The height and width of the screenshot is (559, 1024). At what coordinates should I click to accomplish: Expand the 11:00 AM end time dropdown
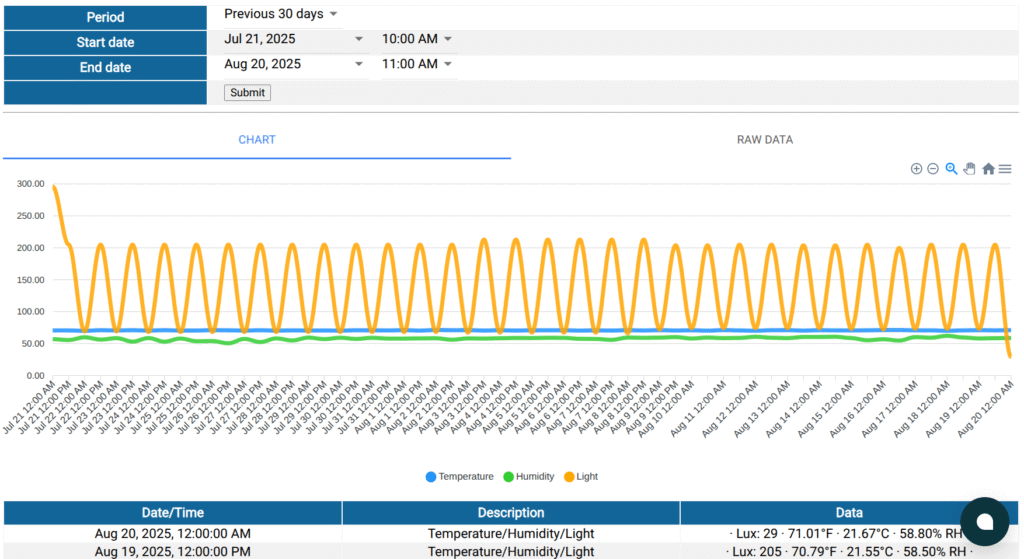417,64
